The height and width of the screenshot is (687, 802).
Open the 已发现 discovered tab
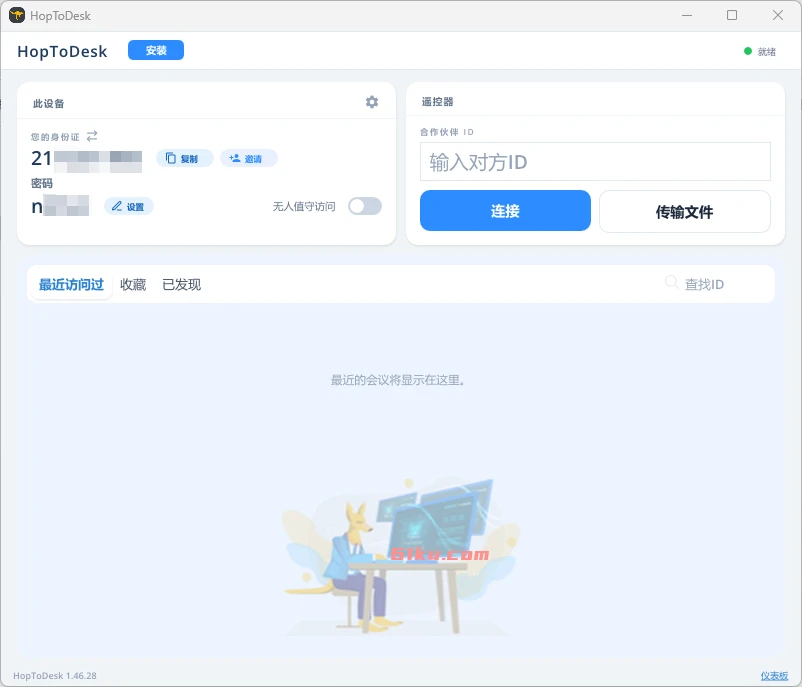(x=182, y=284)
